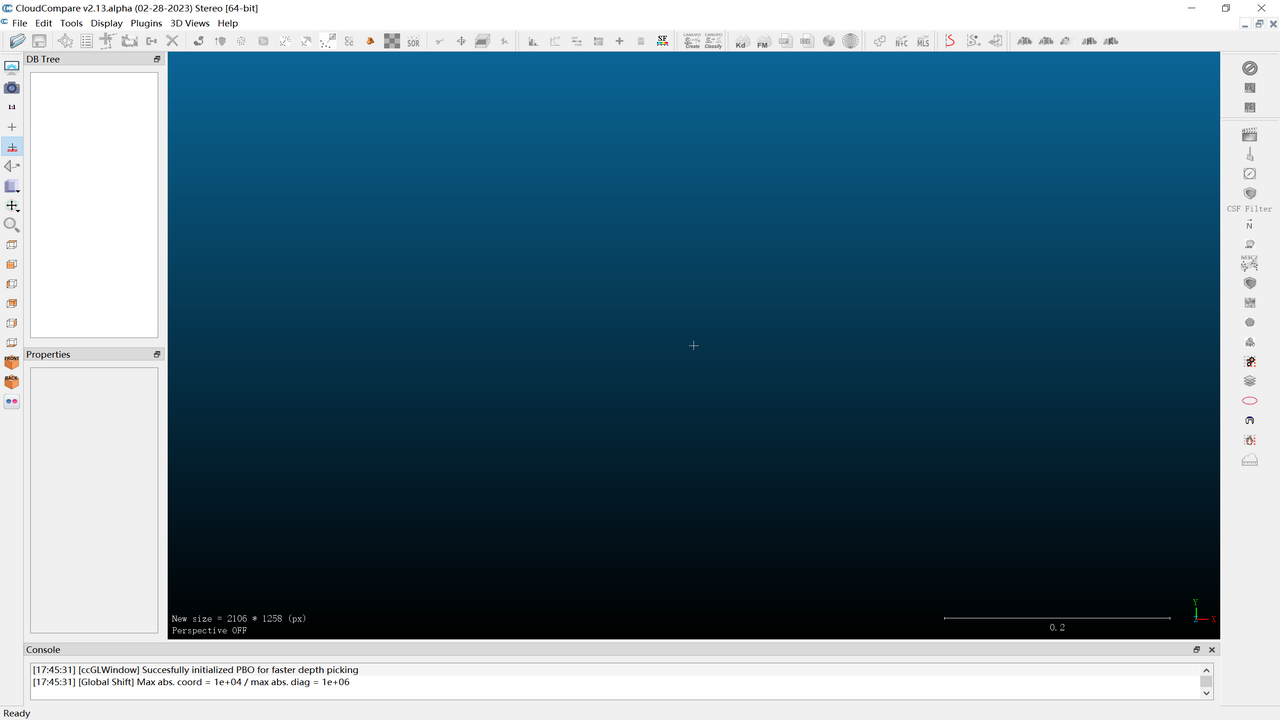1280x720 pixels.
Task: Click the Save floppy disk icon
Action: click(39, 41)
